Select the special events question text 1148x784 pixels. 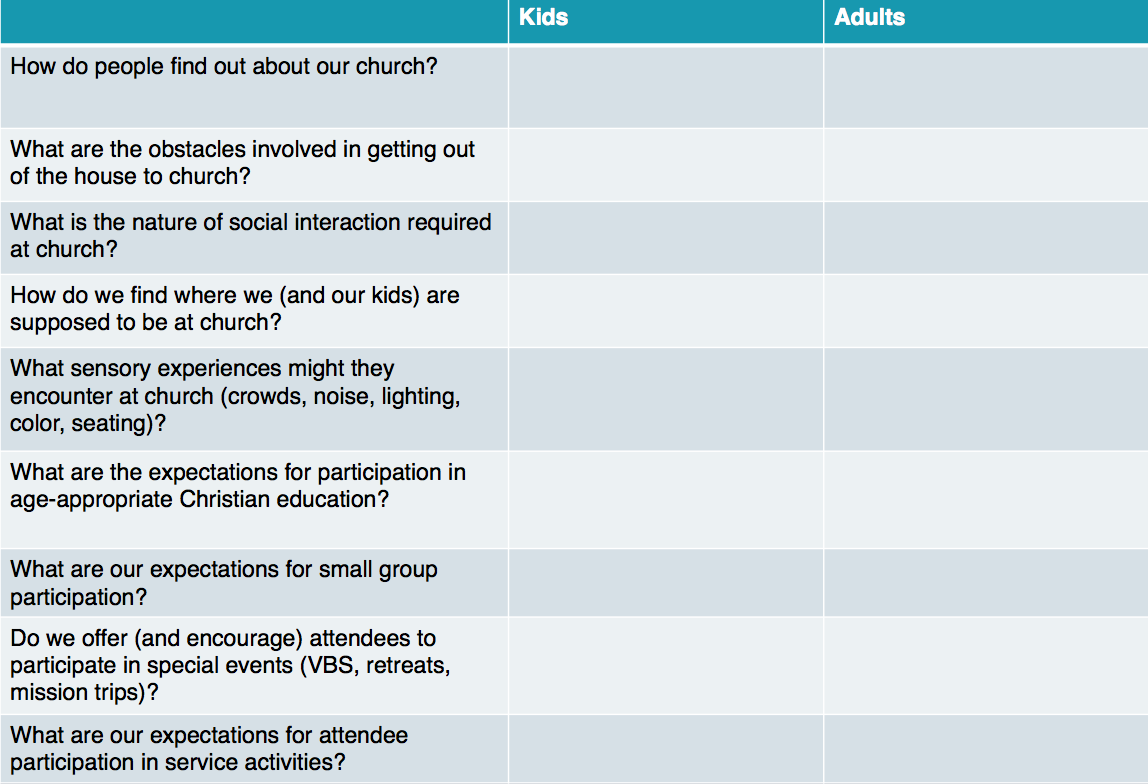230,665
